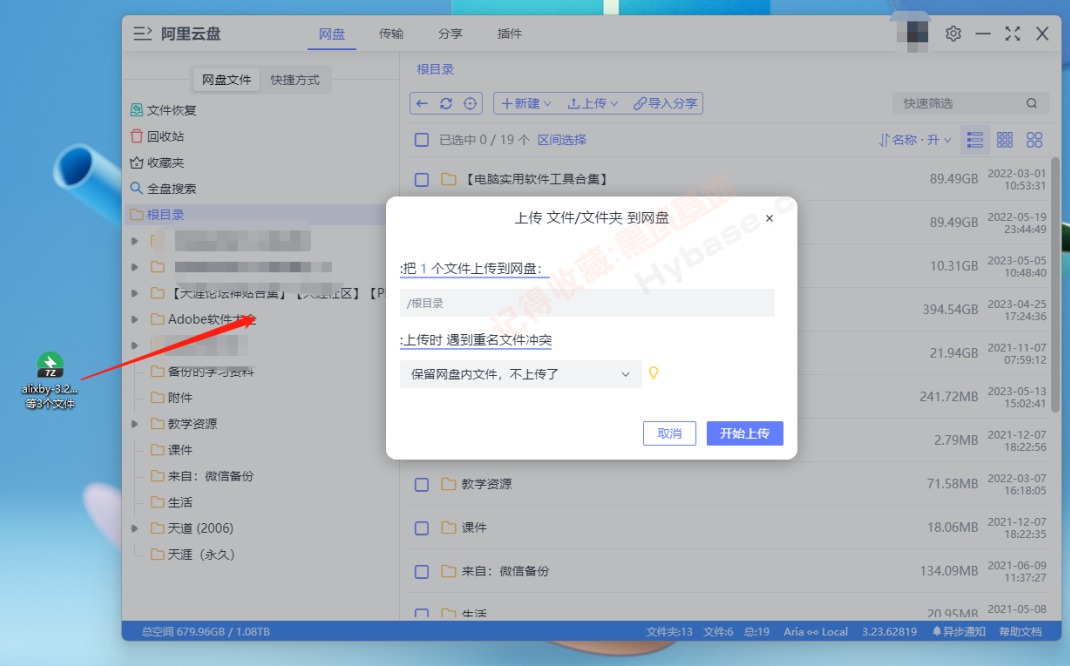Image resolution: width=1070 pixels, height=666 pixels.
Task: Refresh the file list with the refresh icon
Action: 446,103
